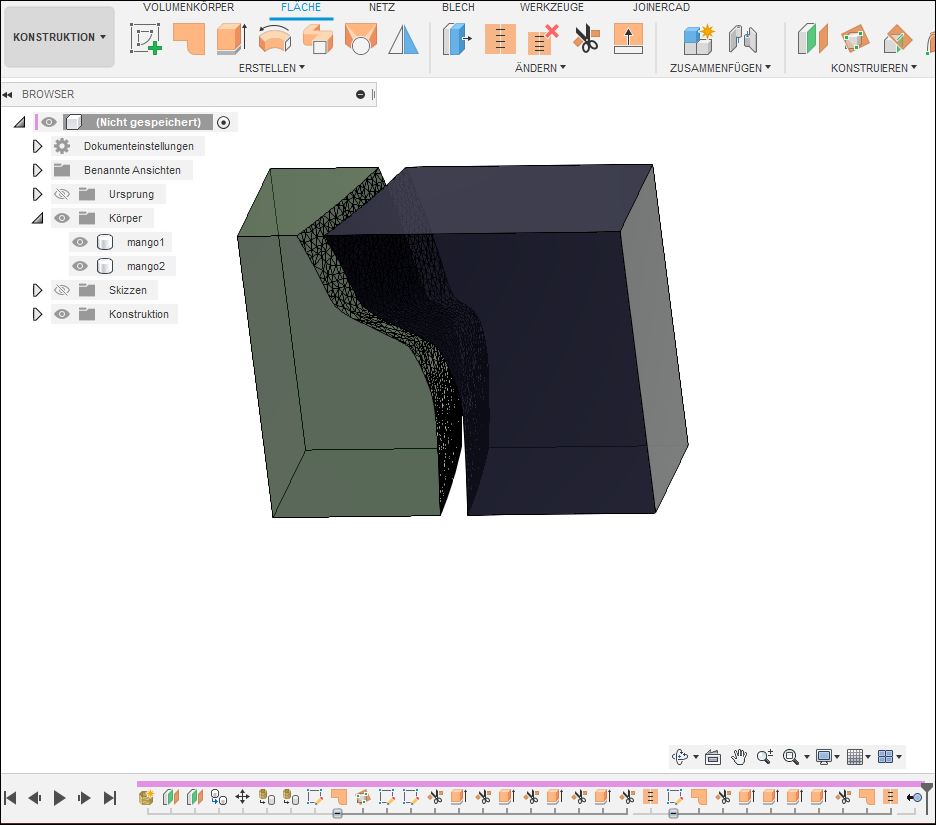Viewport: 936px width, 825px height.
Task: Select the Unstitch tool with red X
Action: click(543, 39)
